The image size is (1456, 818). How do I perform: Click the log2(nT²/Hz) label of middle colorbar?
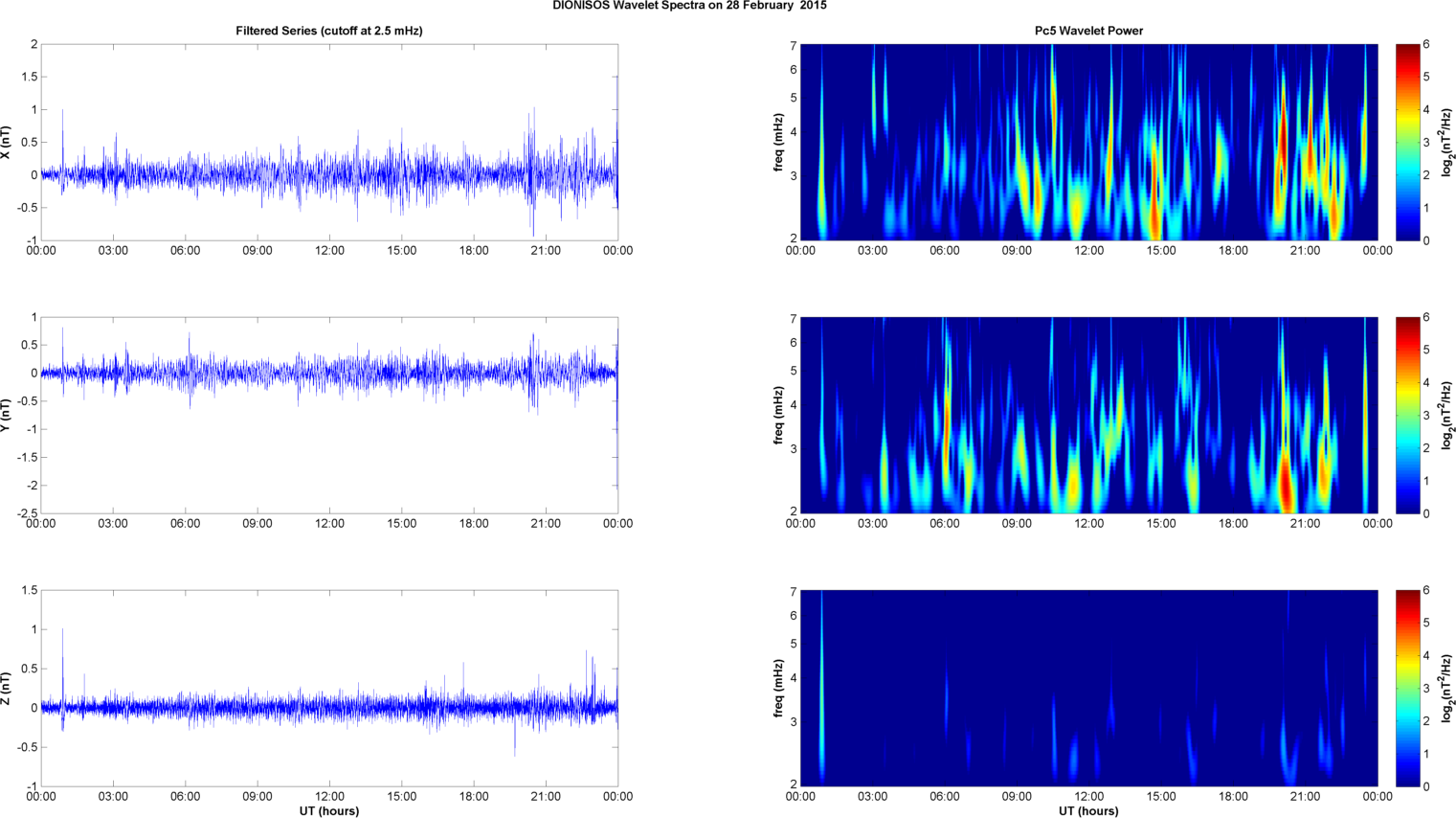(1447, 415)
